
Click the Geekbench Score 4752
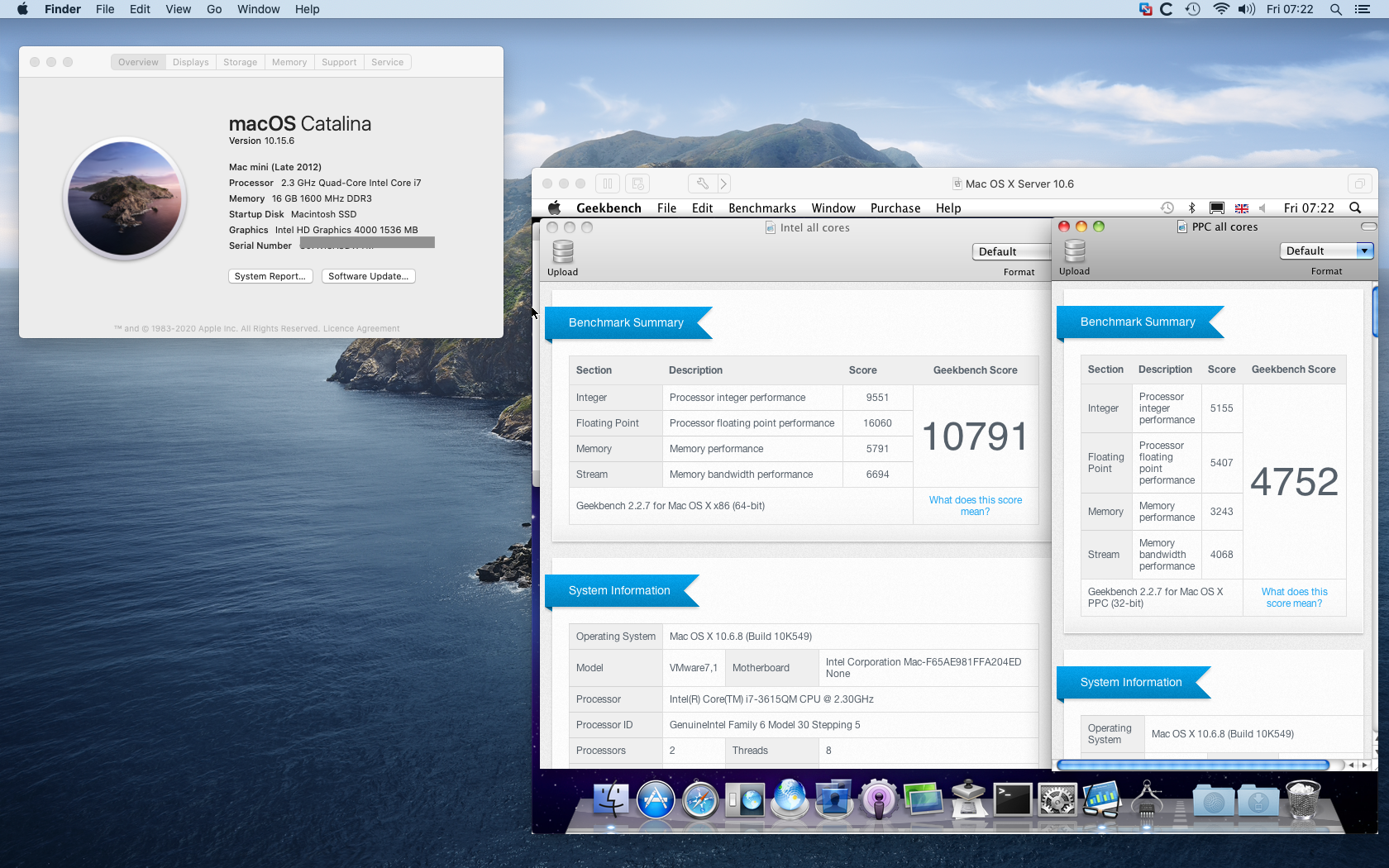(1295, 482)
